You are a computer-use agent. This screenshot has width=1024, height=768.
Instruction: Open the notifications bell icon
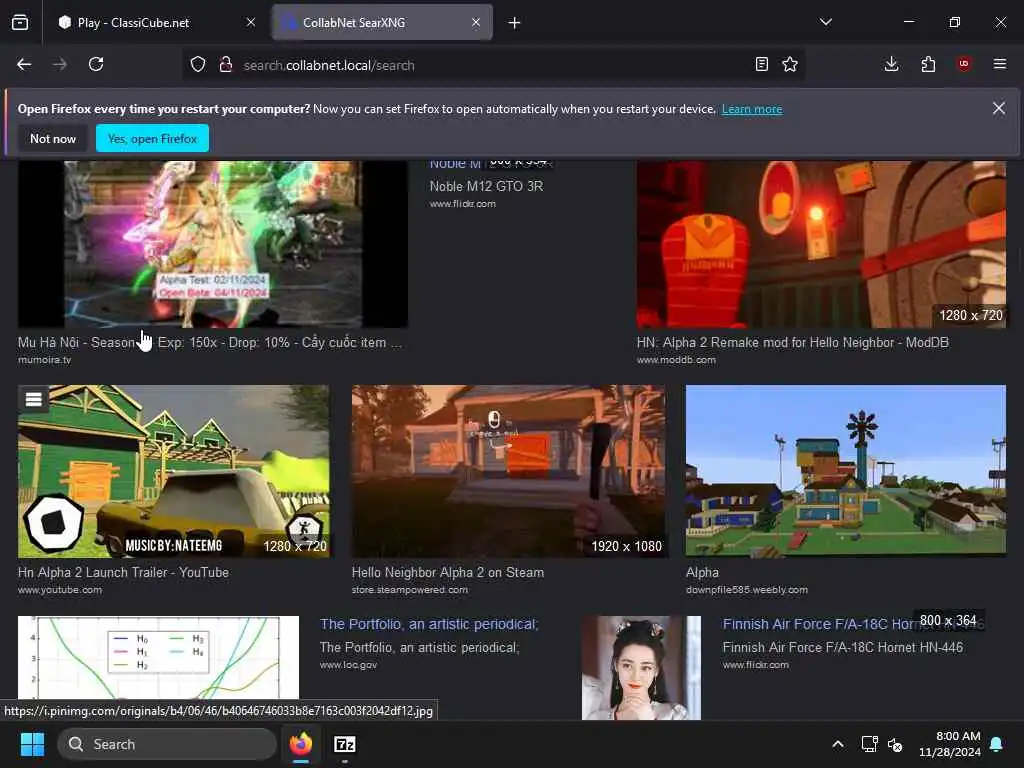997,744
